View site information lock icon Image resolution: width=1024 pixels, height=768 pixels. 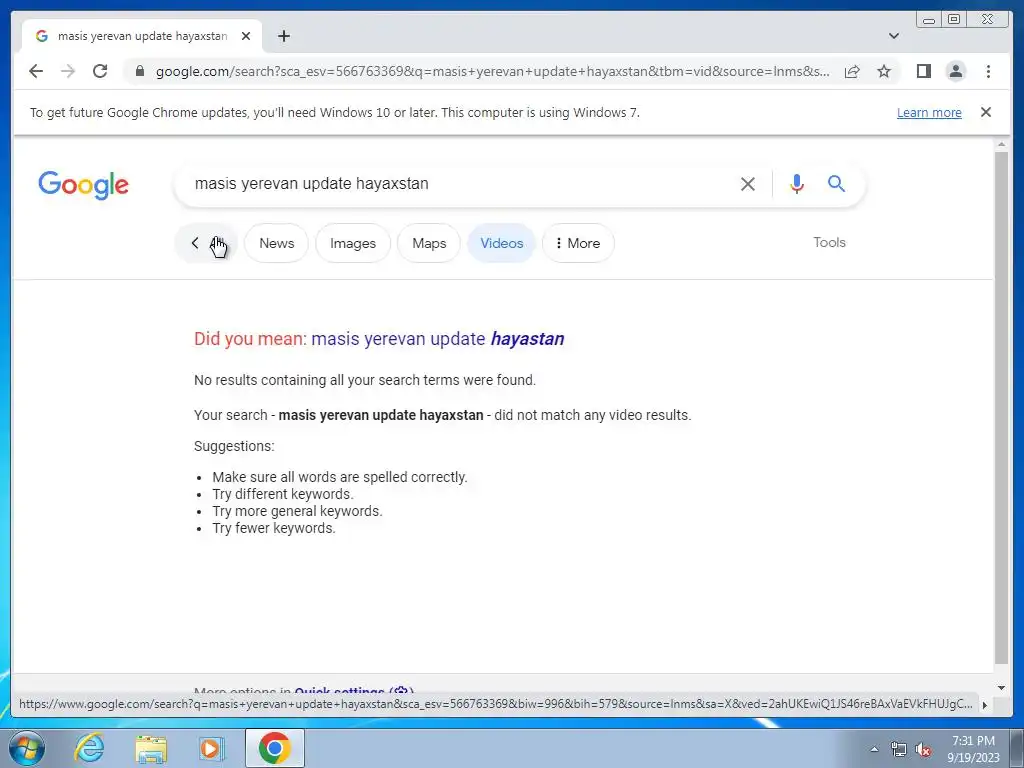[140, 71]
